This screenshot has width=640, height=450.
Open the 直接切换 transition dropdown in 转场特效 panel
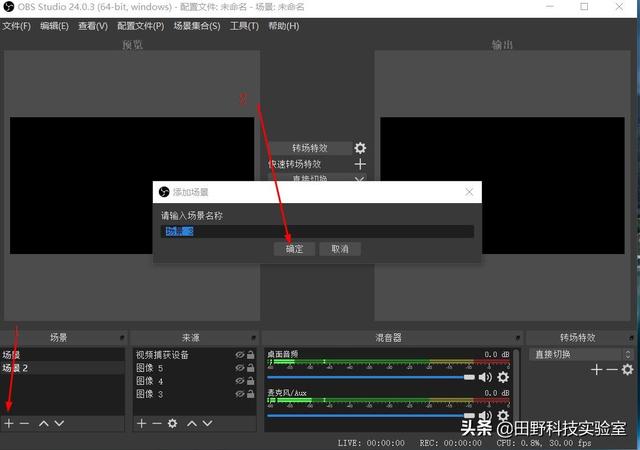[x=581, y=354]
